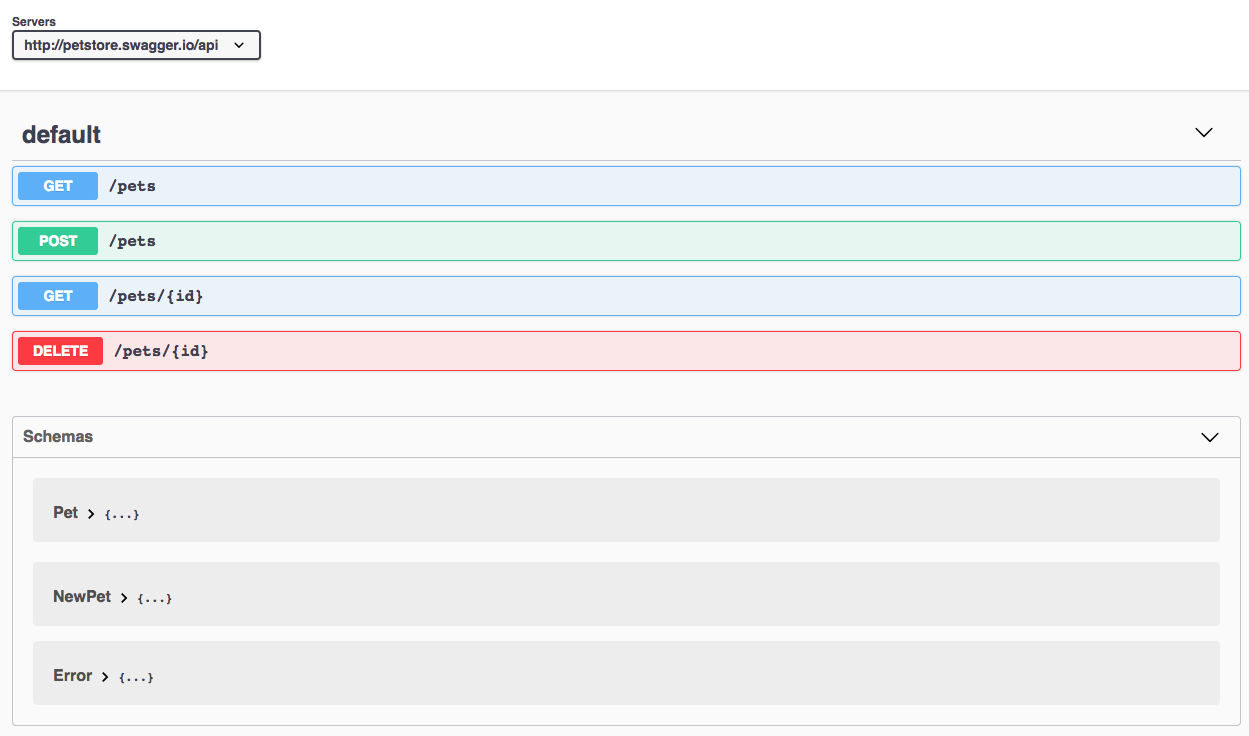Open the Servers dropdown selector
The height and width of the screenshot is (736, 1249).
tap(136, 45)
